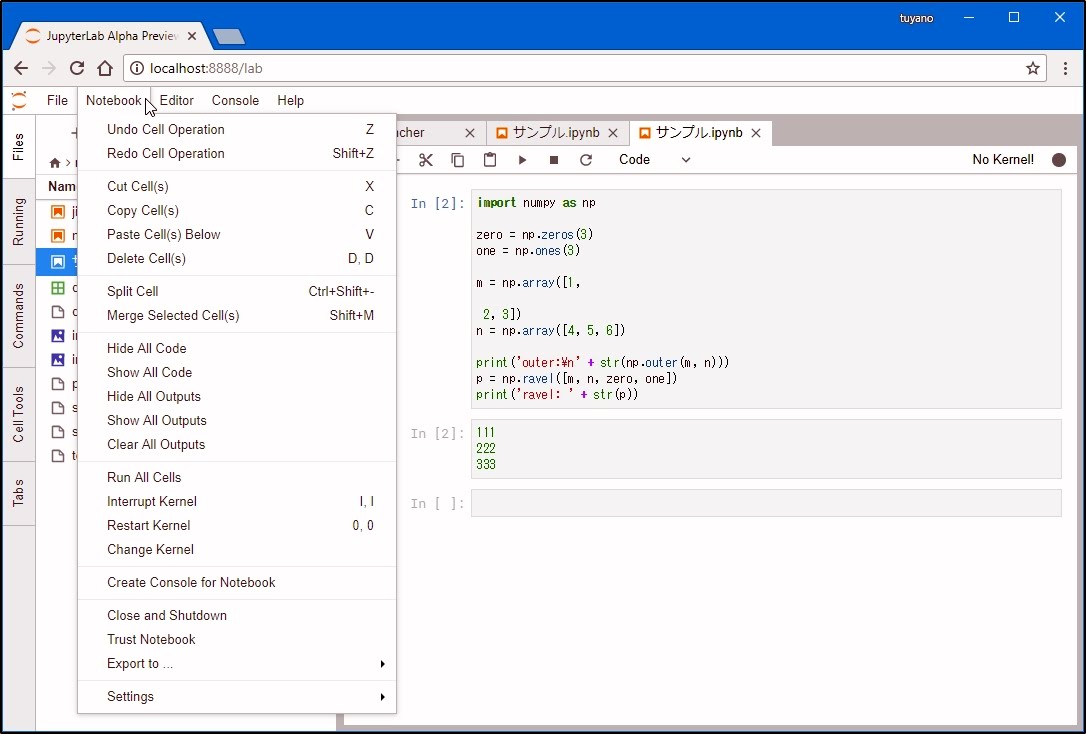The width and height of the screenshot is (1086, 734).
Task: Select Run All Cells menu entry
Action: point(144,478)
